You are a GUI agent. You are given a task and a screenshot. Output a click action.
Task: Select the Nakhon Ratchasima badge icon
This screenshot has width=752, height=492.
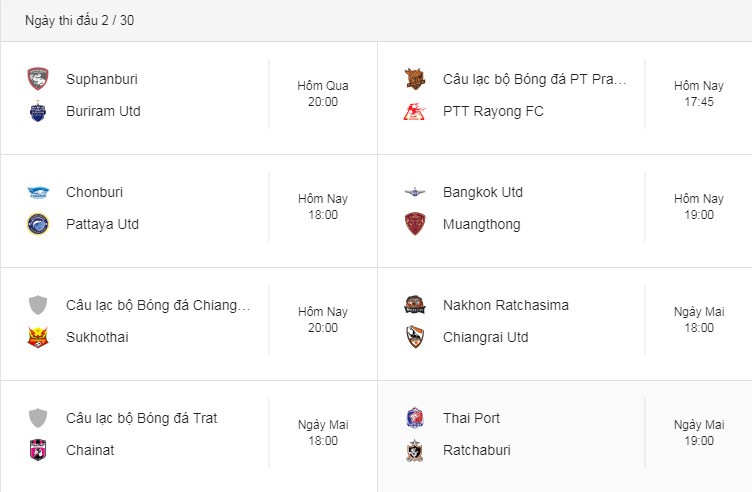tap(415, 305)
